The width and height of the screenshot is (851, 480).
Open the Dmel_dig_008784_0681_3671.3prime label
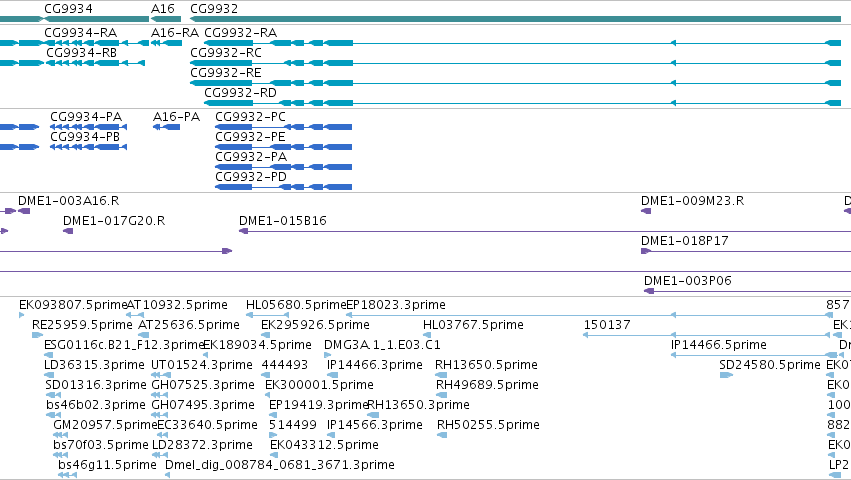(280, 465)
